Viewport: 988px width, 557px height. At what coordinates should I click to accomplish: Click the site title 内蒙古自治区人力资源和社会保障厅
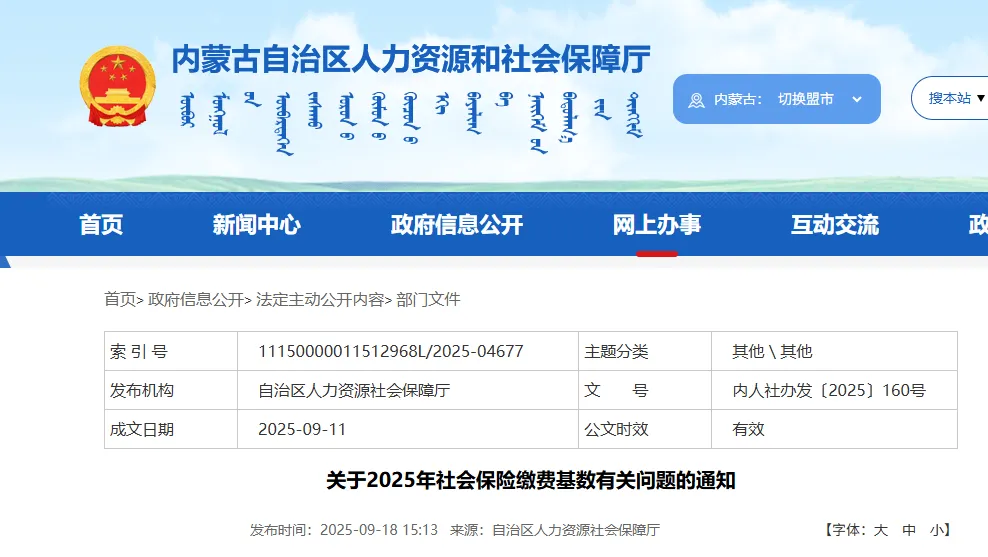[x=411, y=60]
